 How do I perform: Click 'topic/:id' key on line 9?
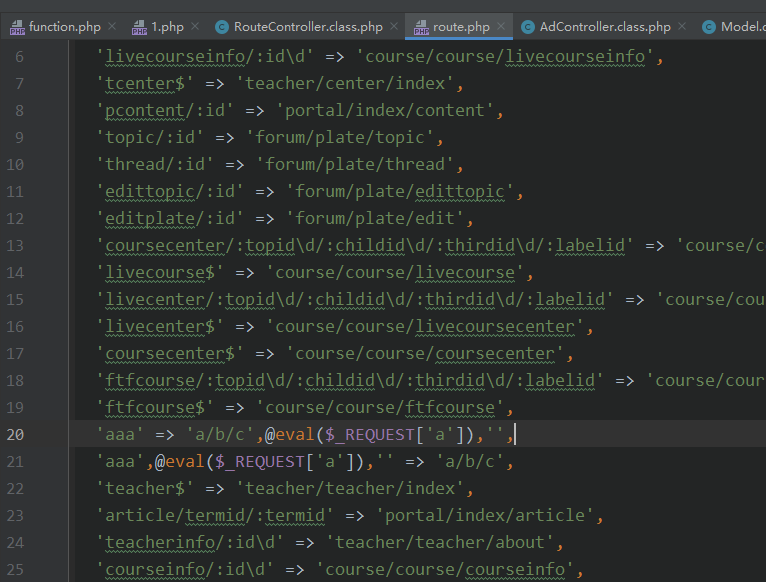(x=149, y=137)
